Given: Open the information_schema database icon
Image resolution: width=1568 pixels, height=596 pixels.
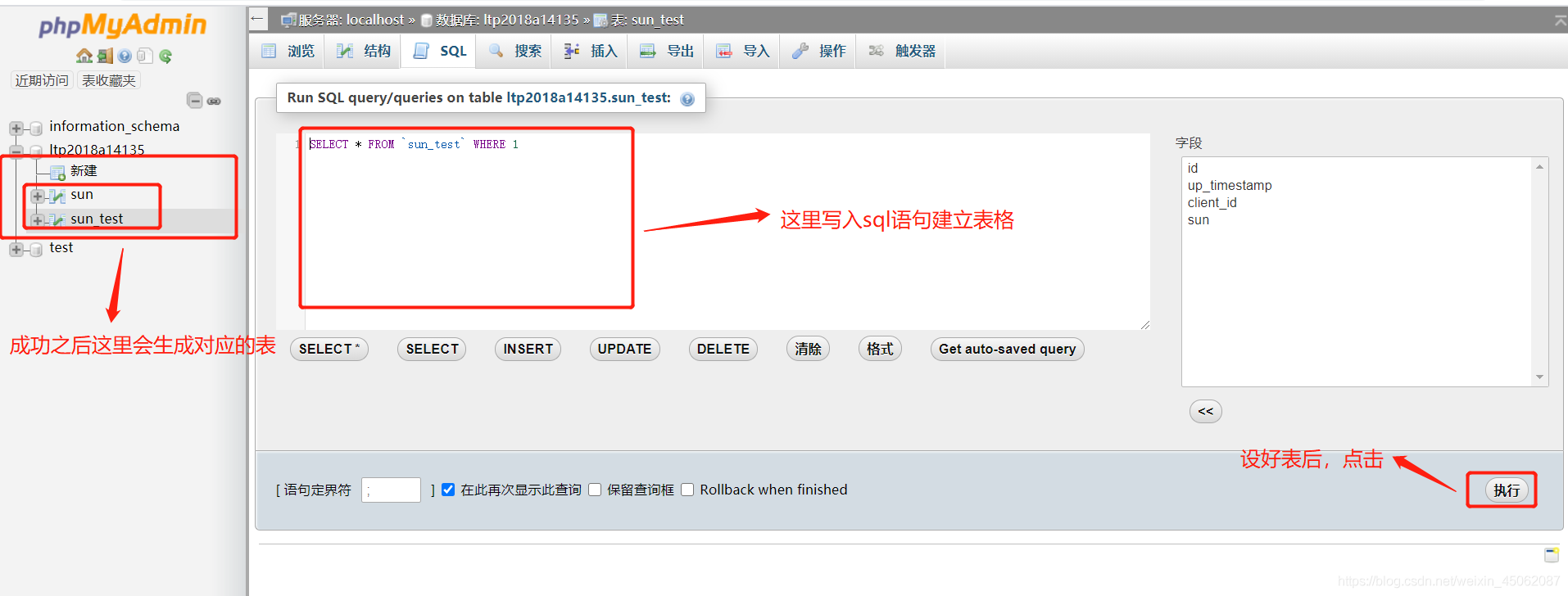Looking at the screenshot, I should click(36, 128).
